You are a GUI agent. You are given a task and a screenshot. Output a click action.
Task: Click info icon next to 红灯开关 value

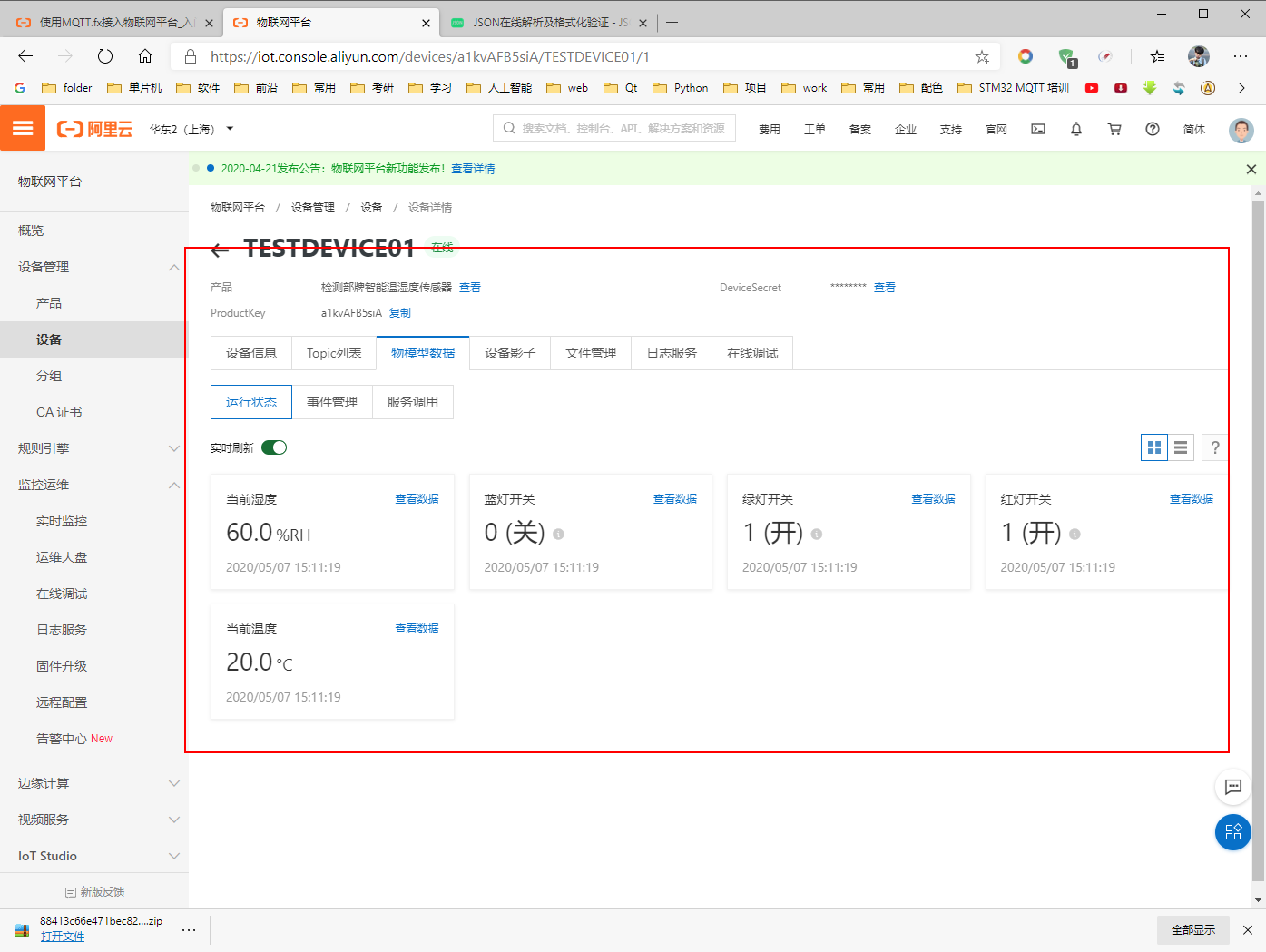pyautogui.click(x=1075, y=535)
